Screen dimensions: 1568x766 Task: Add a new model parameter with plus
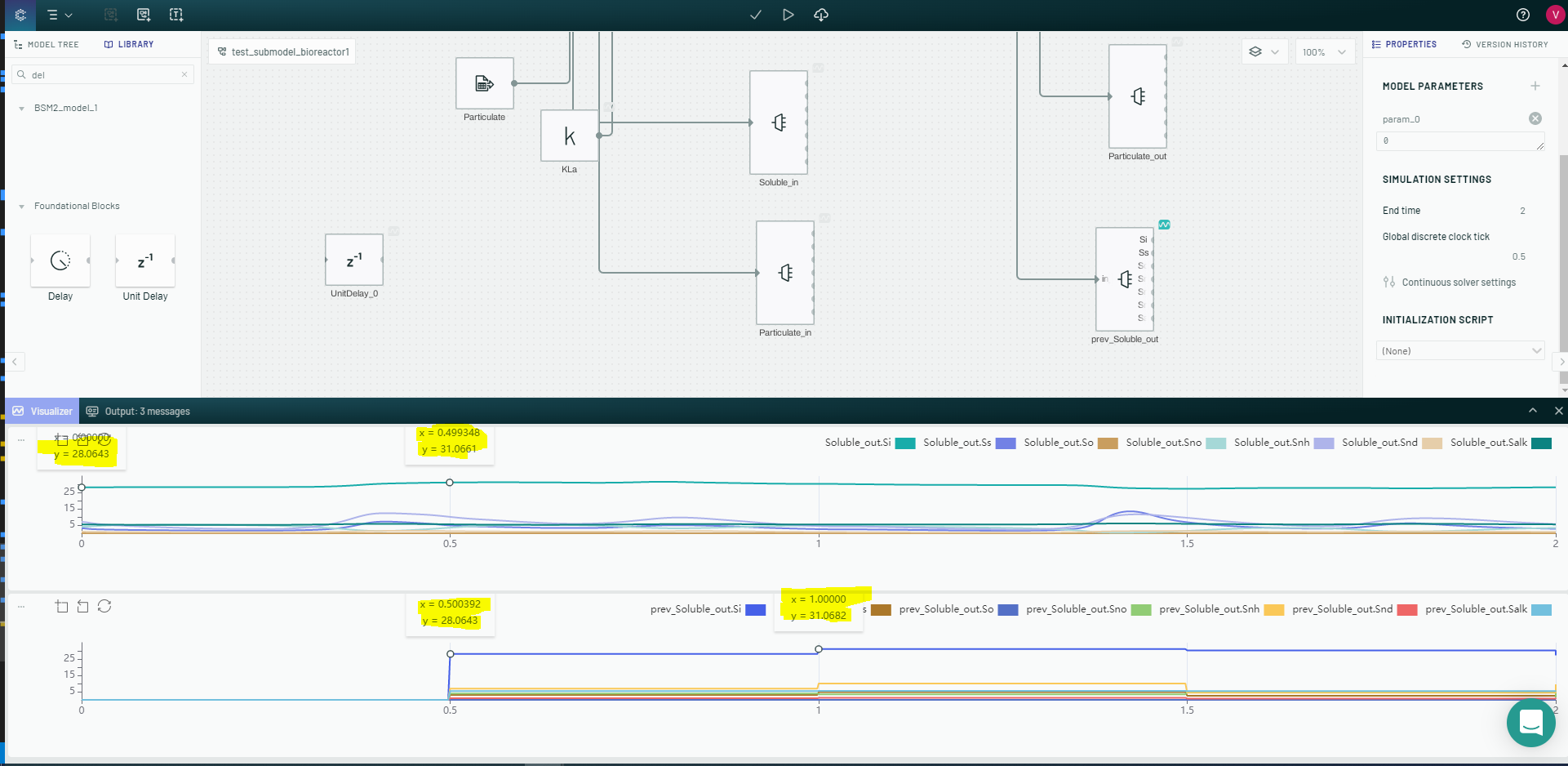point(1535,86)
